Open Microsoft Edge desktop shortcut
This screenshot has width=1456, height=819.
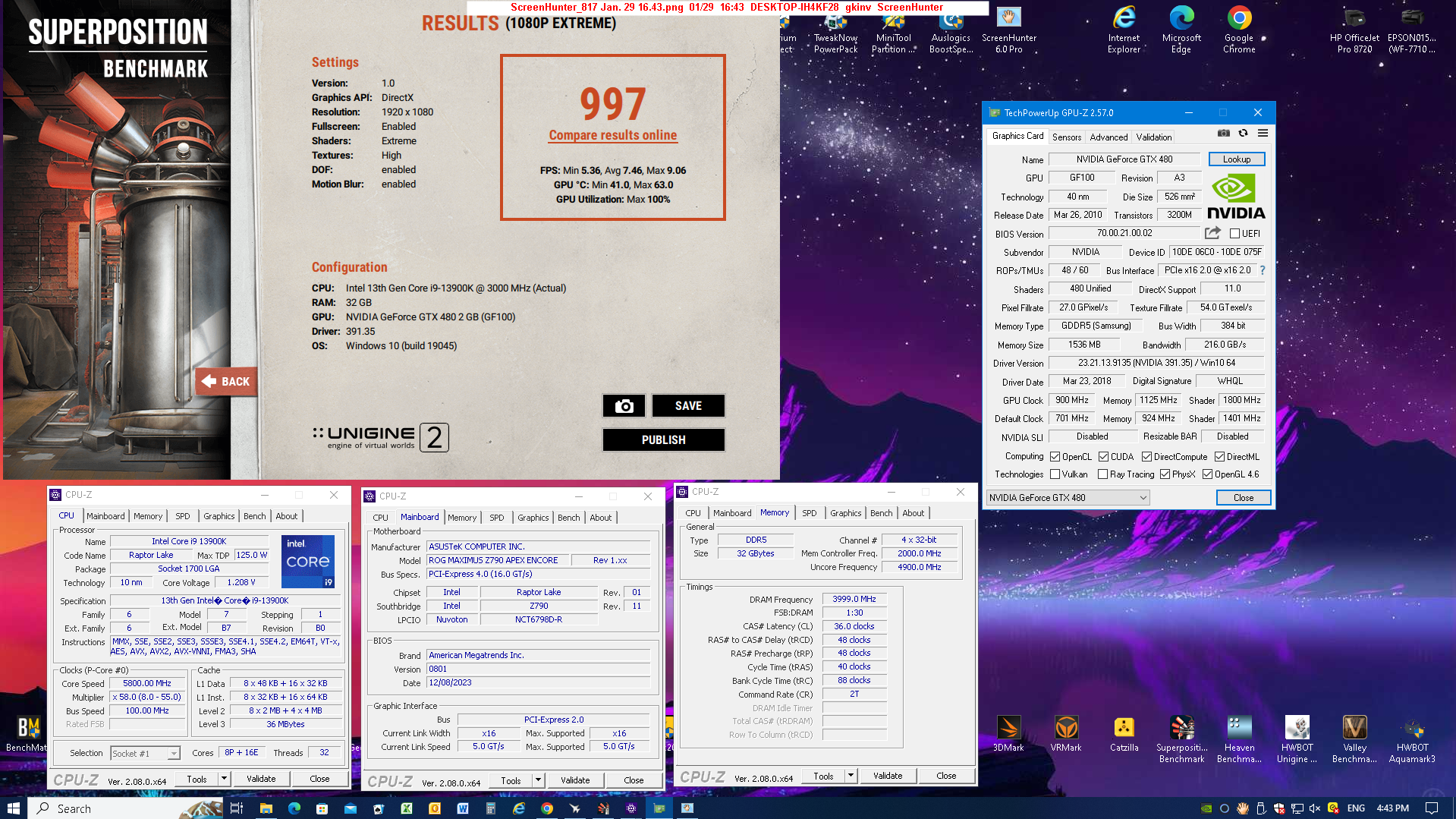coord(1181,30)
